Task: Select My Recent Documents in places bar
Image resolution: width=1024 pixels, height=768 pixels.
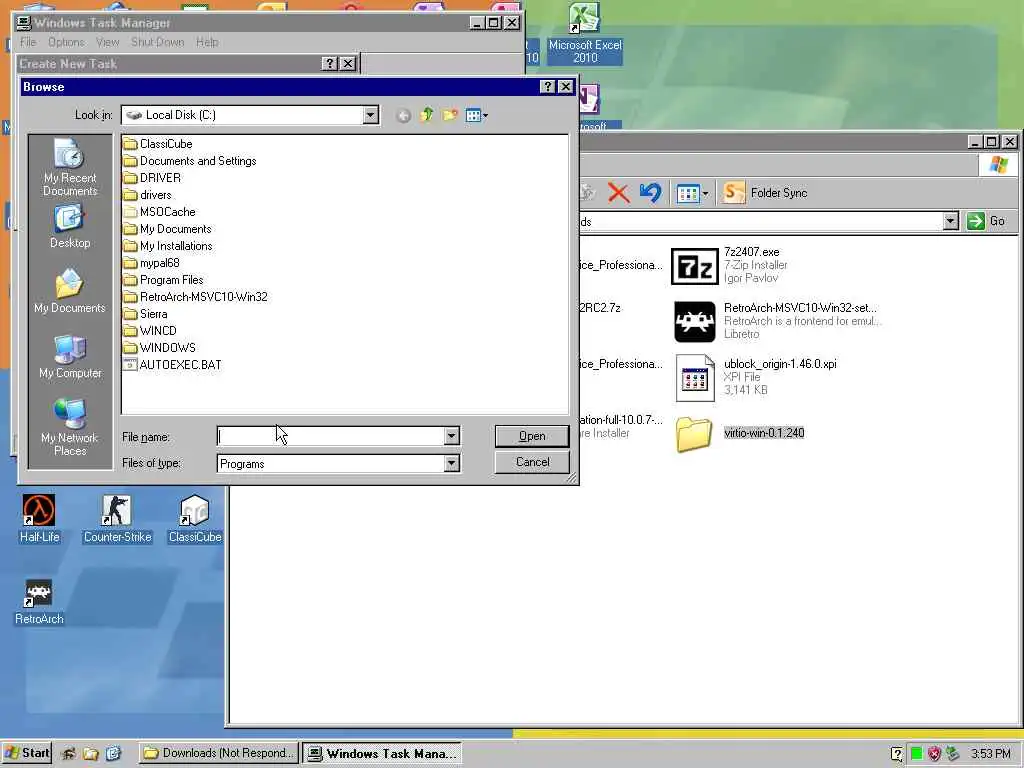Action: tap(70, 167)
